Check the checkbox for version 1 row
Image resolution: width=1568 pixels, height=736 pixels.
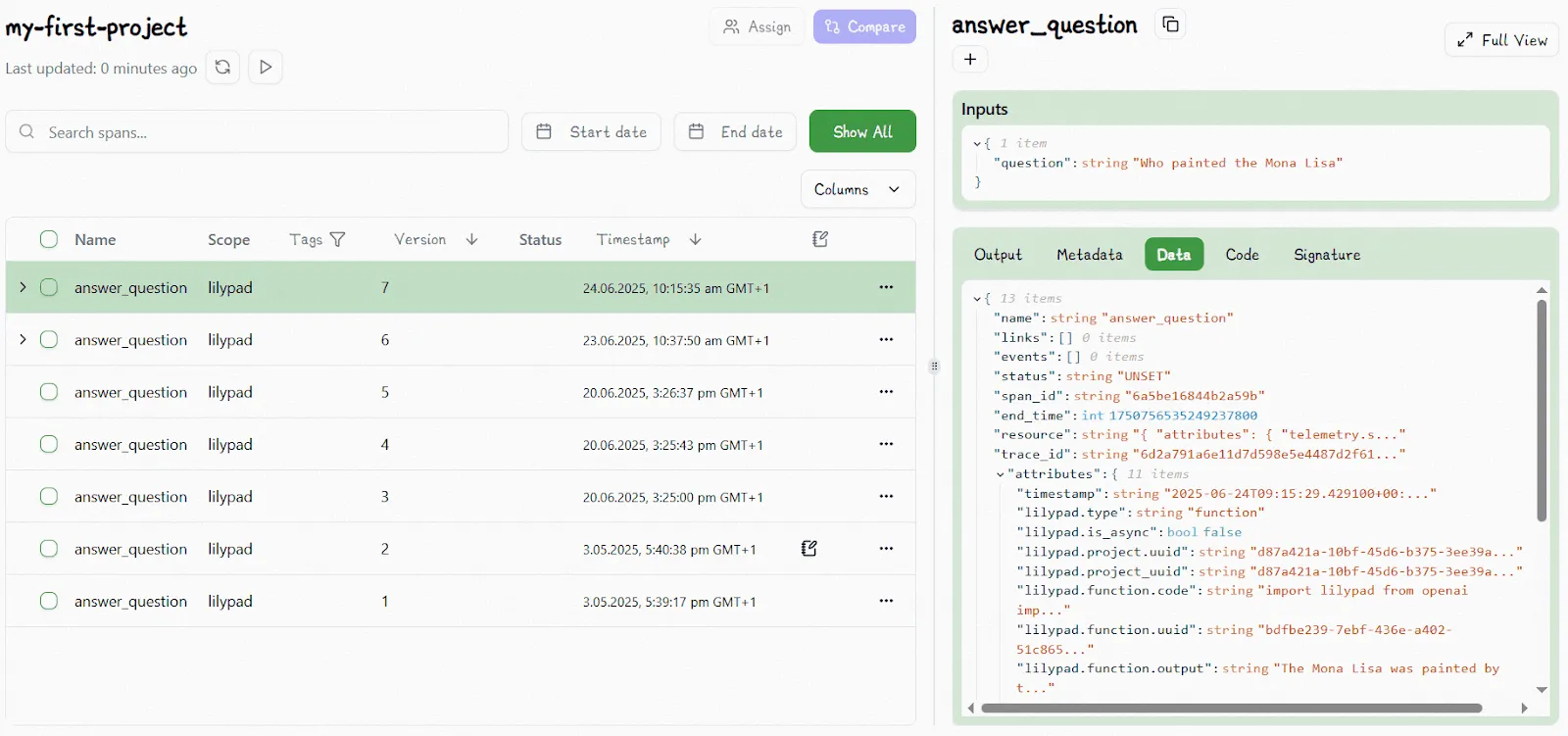(49, 601)
